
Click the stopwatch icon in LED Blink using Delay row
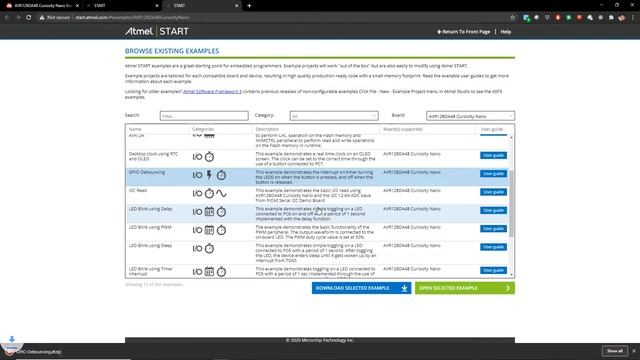(x=221, y=212)
